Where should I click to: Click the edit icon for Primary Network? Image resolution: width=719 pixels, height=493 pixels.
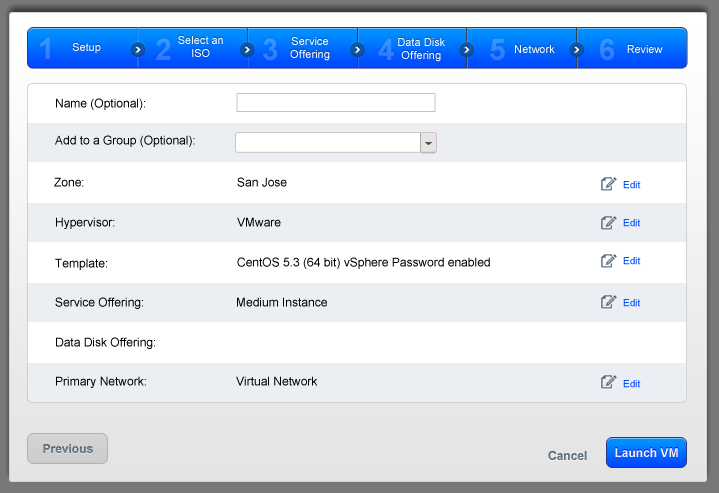click(x=608, y=382)
